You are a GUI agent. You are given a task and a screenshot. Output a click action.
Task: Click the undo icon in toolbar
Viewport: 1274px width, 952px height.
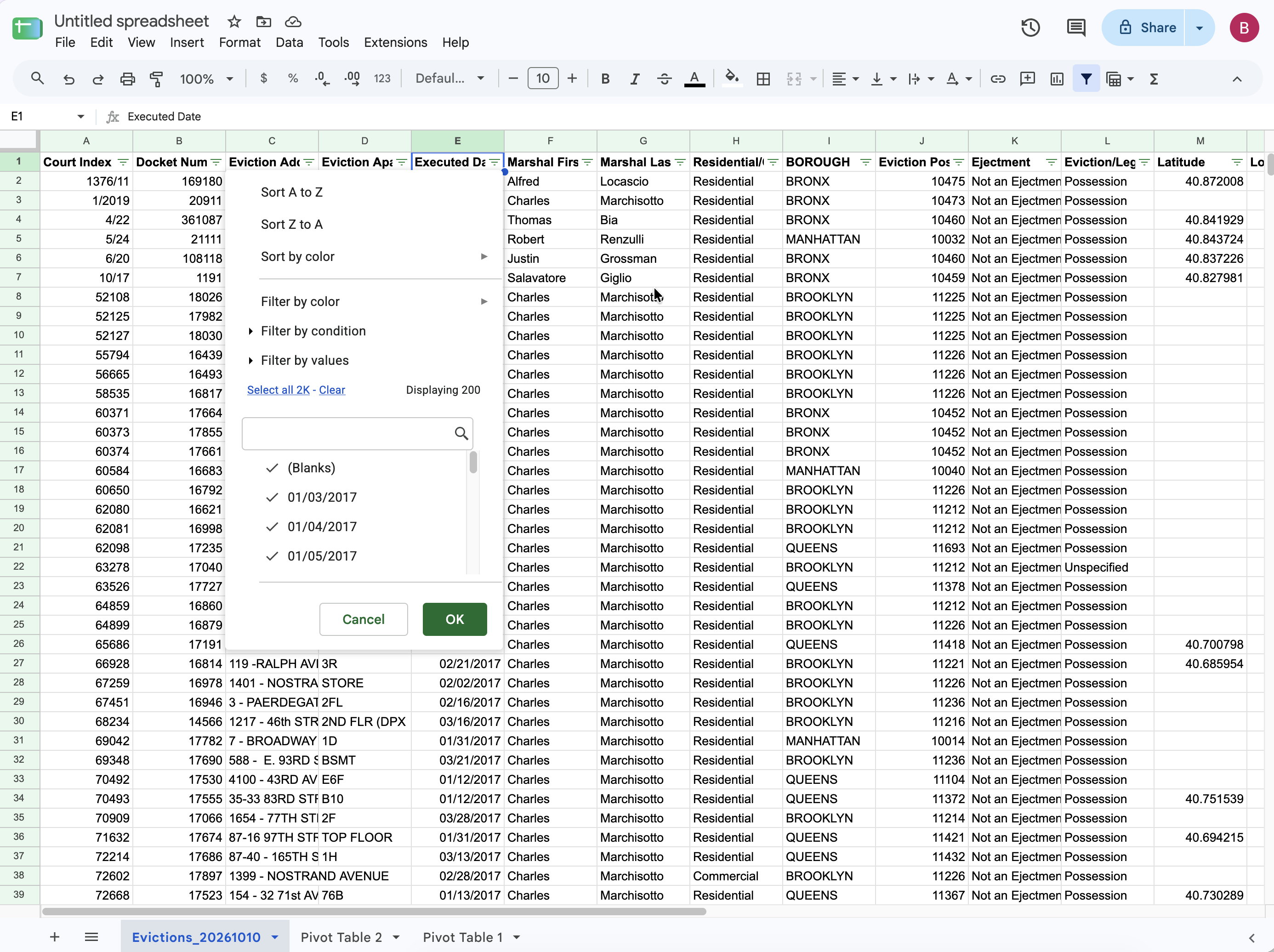click(68, 79)
